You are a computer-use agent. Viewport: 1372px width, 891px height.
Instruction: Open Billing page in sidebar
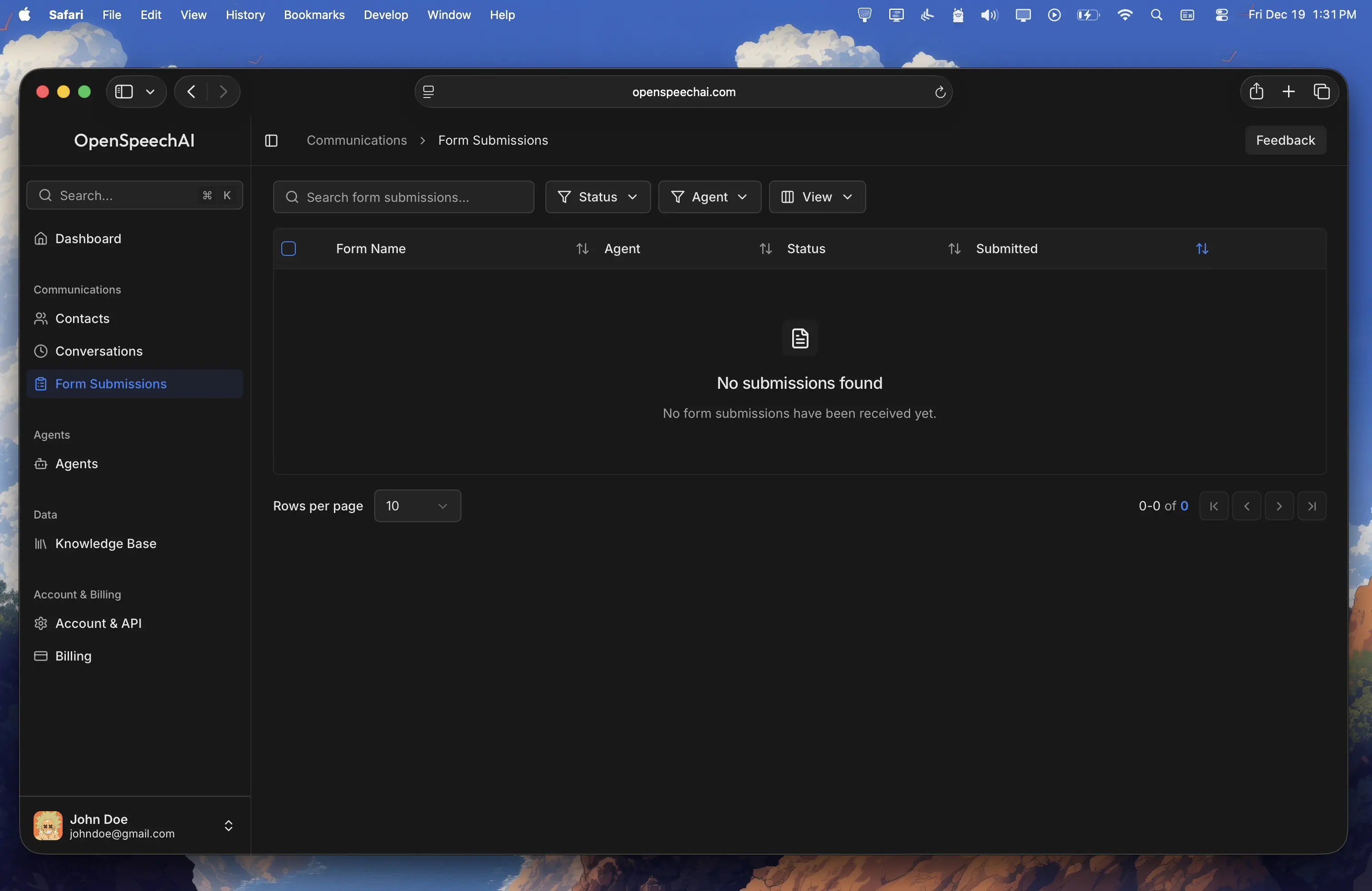point(135,656)
